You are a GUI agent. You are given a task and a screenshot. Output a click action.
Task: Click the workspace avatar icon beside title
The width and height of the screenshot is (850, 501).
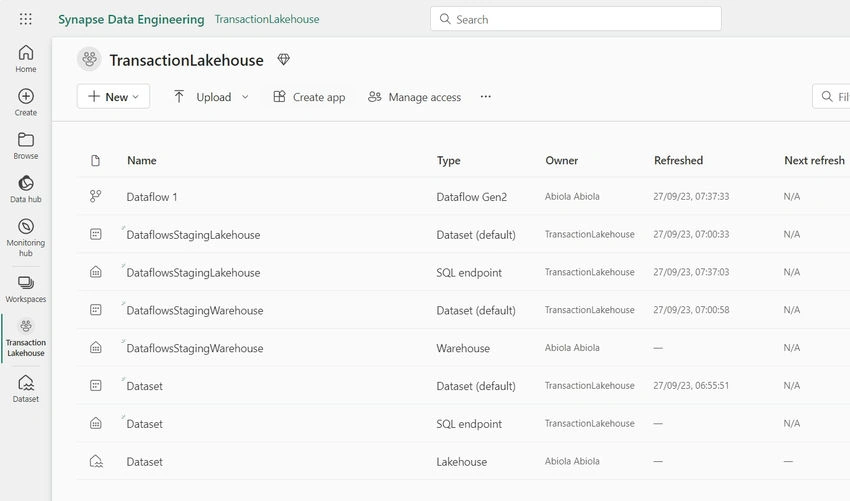point(89,59)
